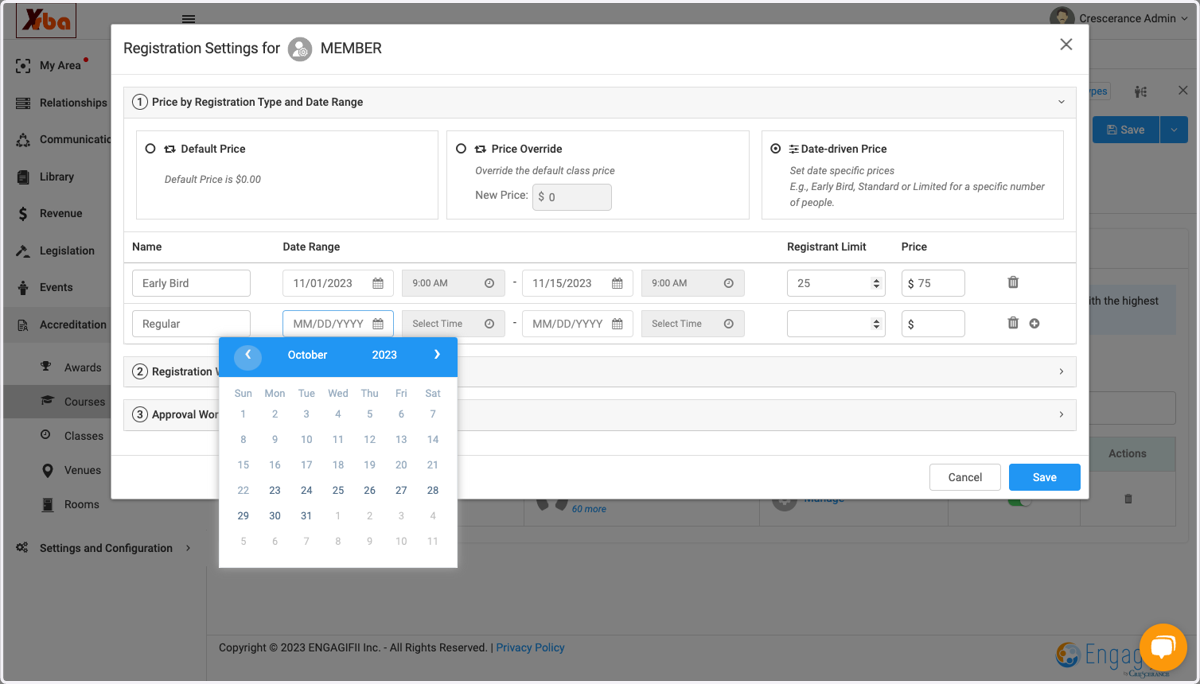Collapse Price by Registration Type section
The height and width of the screenshot is (684, 1200).
coord(1061,102)
